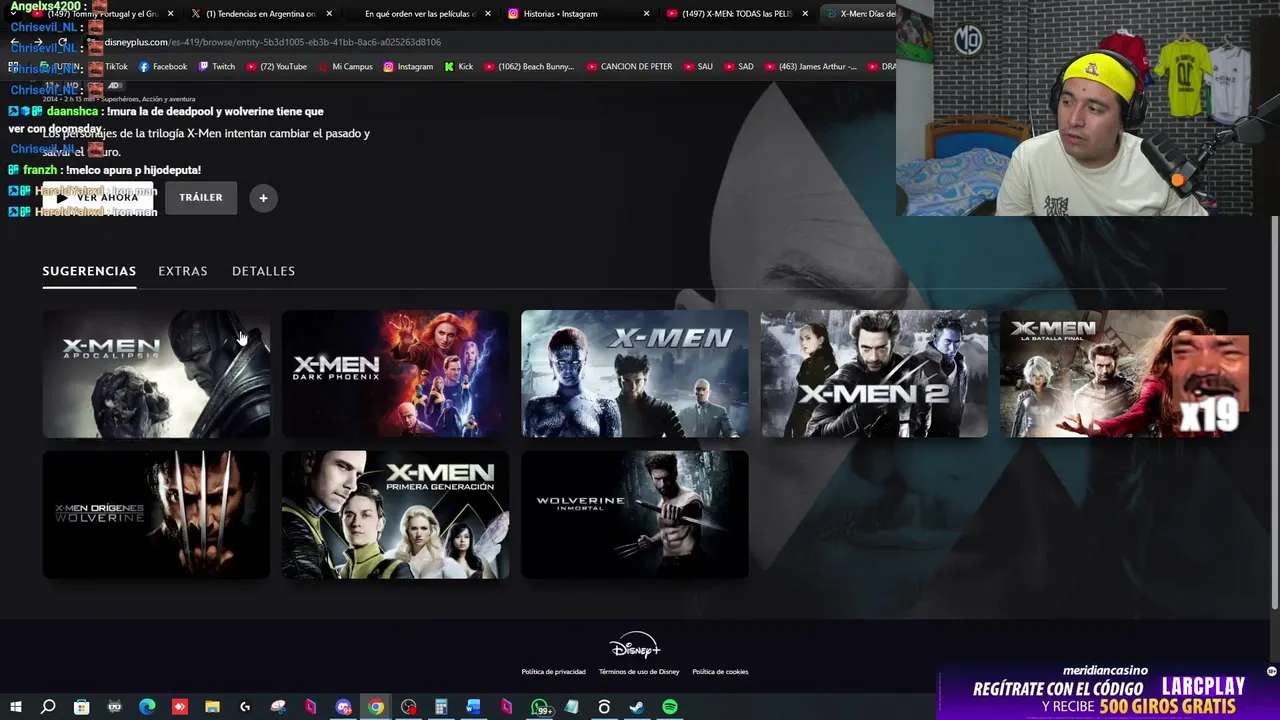Open the first X-Men movie card

[x=635, y=374]
